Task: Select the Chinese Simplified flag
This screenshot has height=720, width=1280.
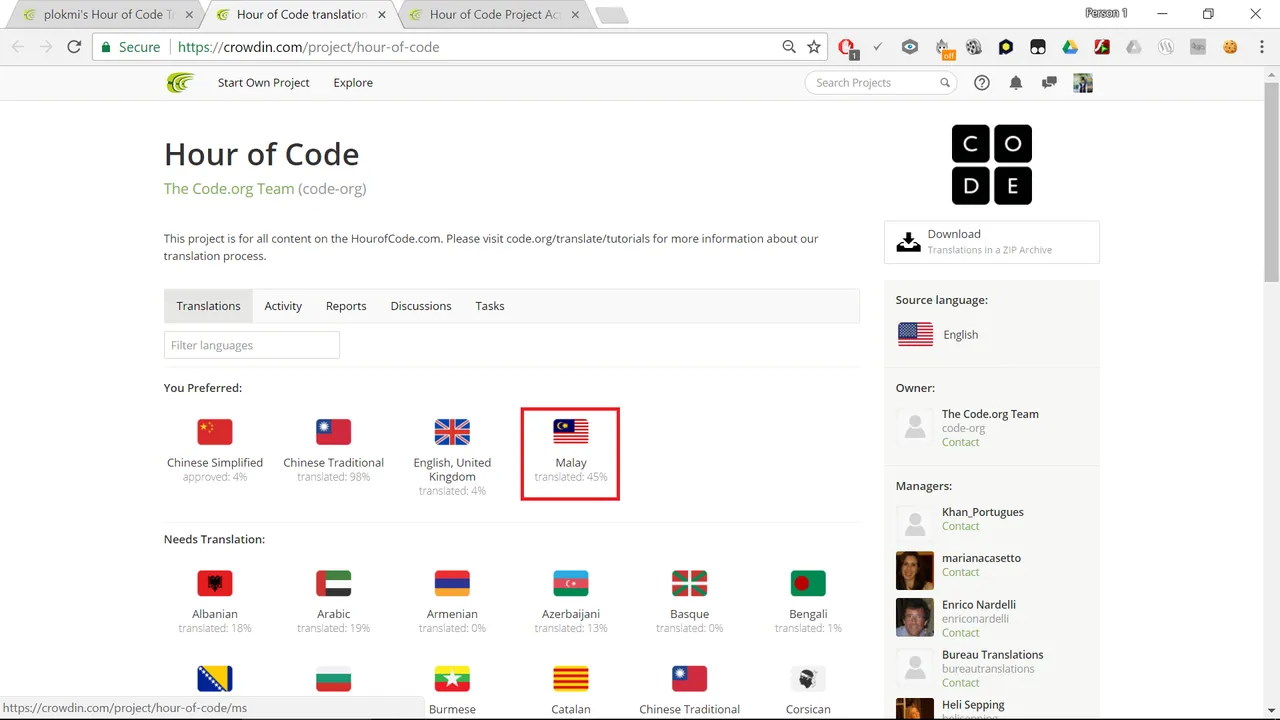Action: coord(215,432)
